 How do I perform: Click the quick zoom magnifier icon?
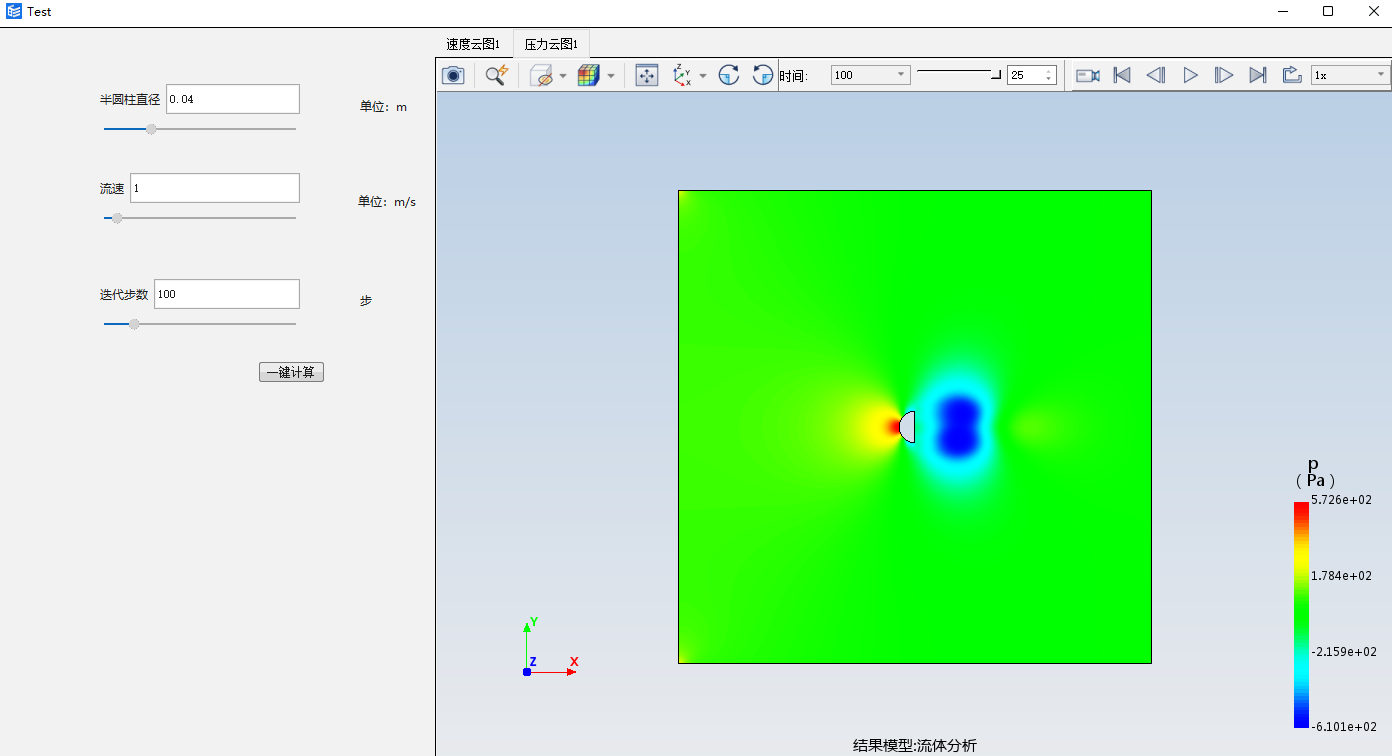pos(496,75)
